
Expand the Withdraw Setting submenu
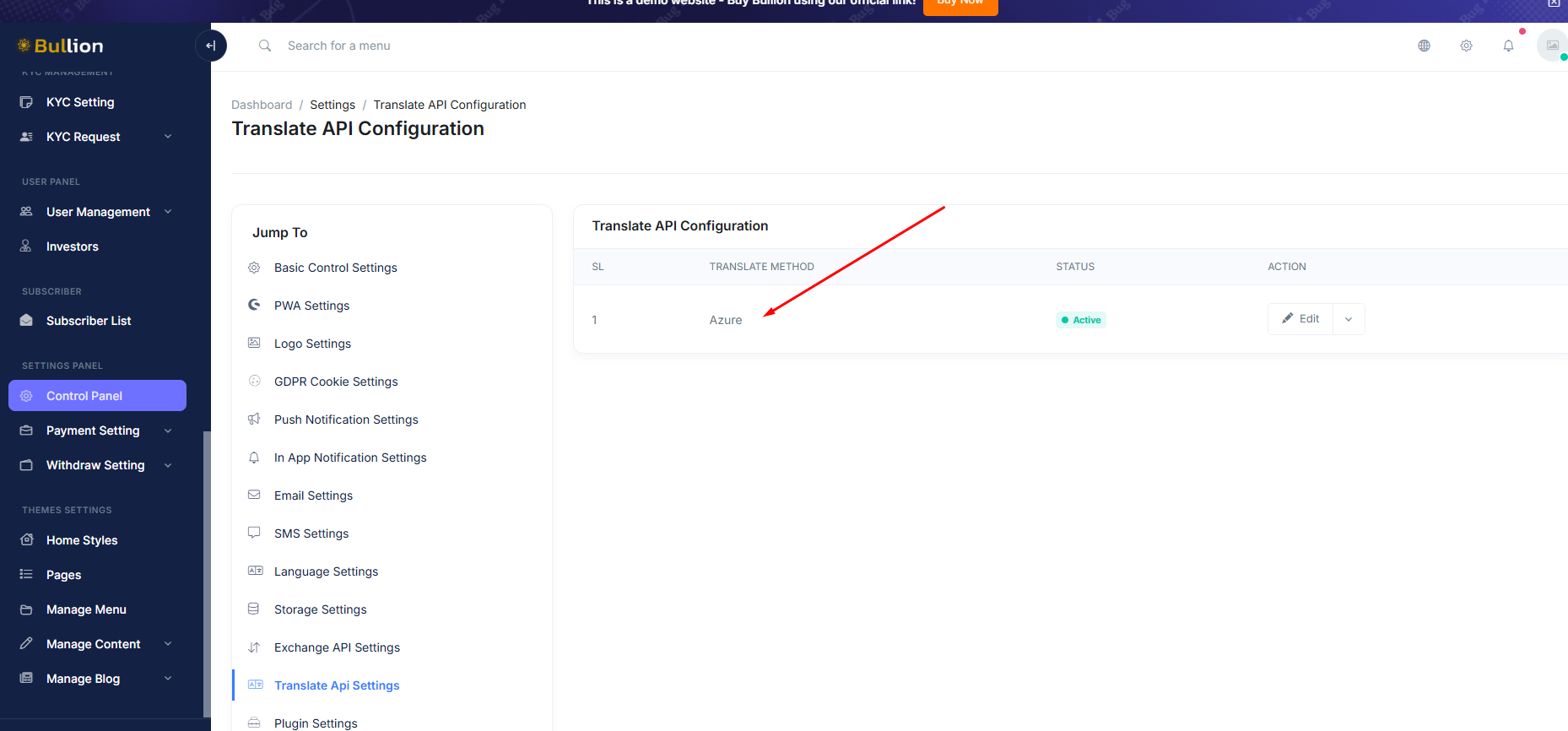[168, 465]
